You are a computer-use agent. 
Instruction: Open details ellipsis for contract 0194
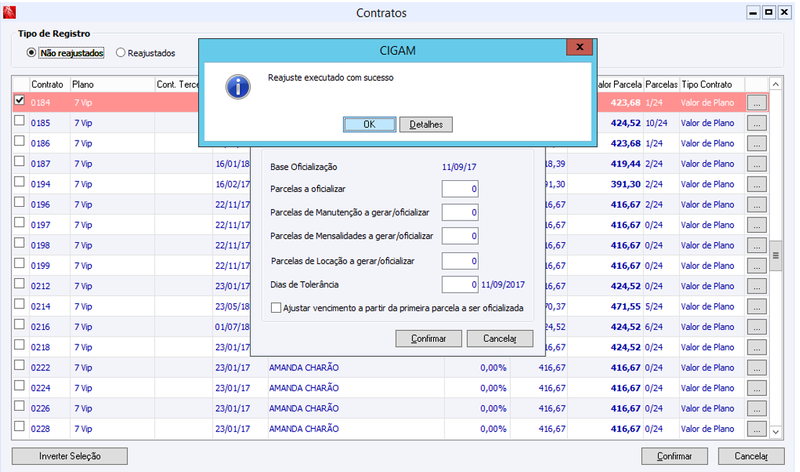coord(757,184)
